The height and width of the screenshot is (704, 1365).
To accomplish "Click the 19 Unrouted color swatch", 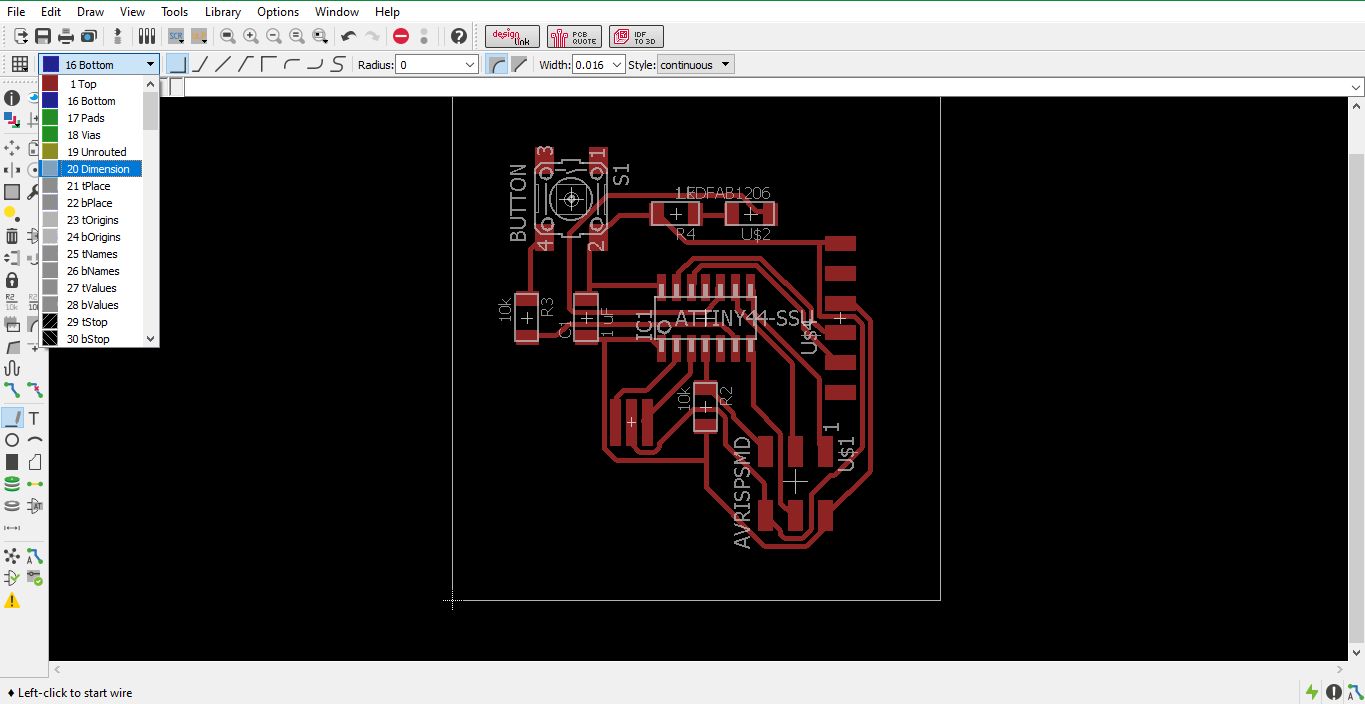I will [50, 152].
